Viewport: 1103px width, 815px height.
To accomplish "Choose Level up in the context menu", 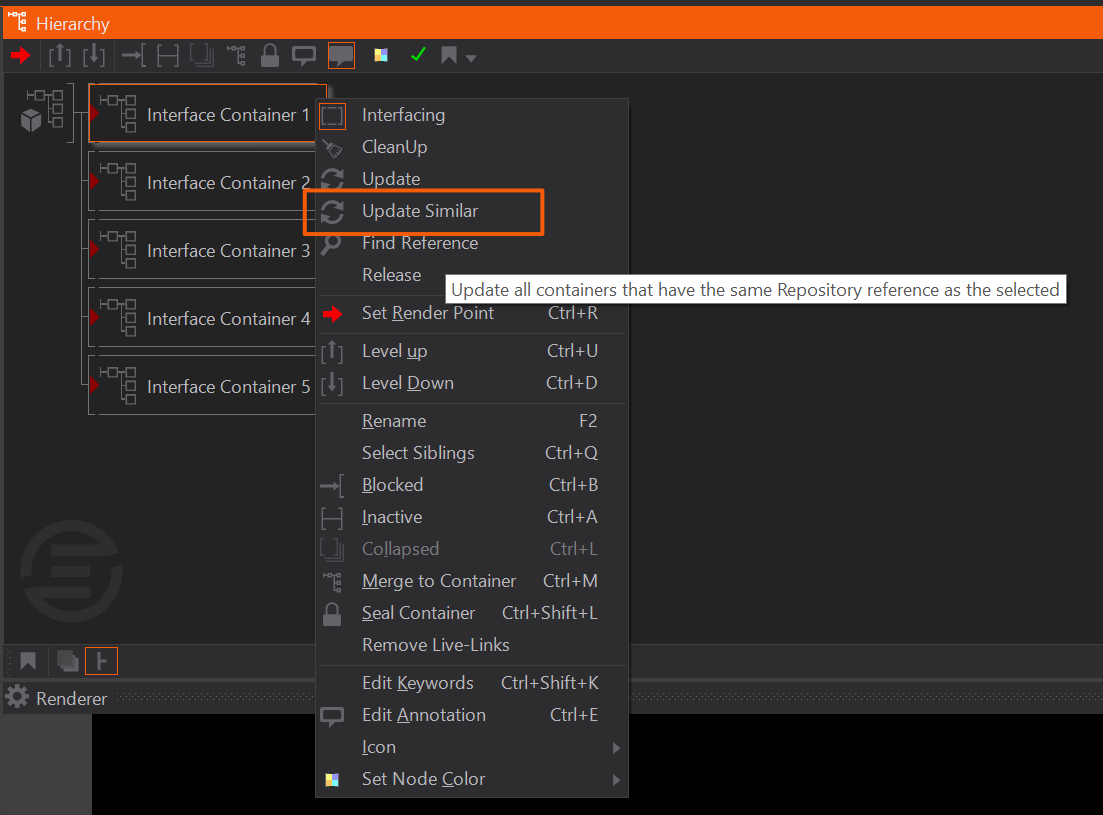I will click(471, 351).
